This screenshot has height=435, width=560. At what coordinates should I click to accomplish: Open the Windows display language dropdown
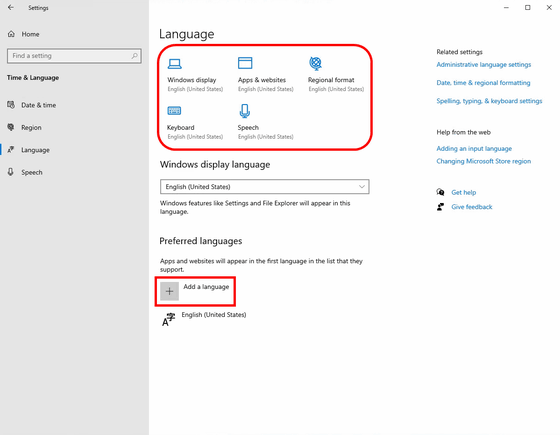click(x=265, y=187)
